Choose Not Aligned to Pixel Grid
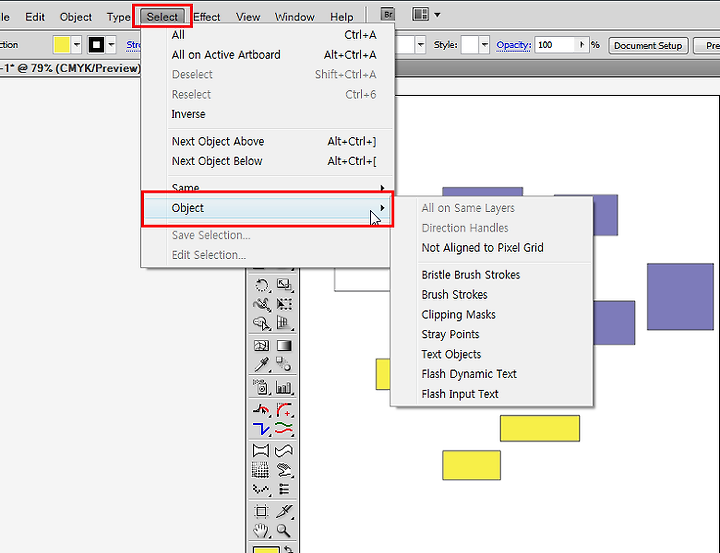This screenshot has width=720, height=553. tap(492, 248)
